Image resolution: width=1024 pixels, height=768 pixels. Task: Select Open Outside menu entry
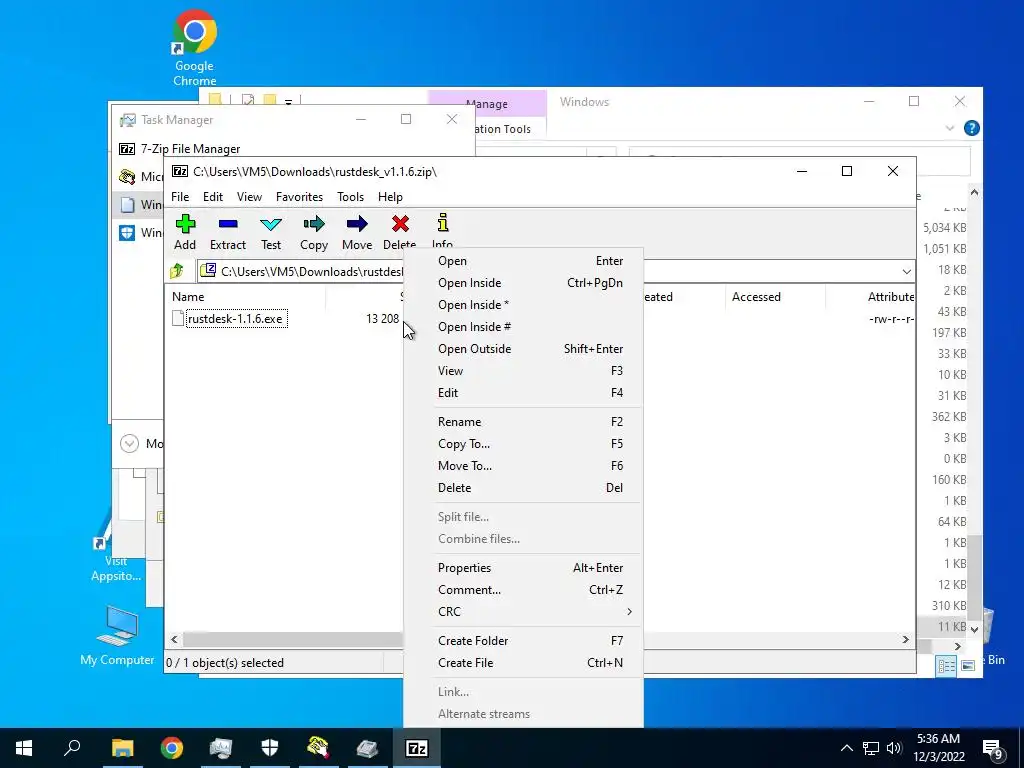tap(523, 349)
